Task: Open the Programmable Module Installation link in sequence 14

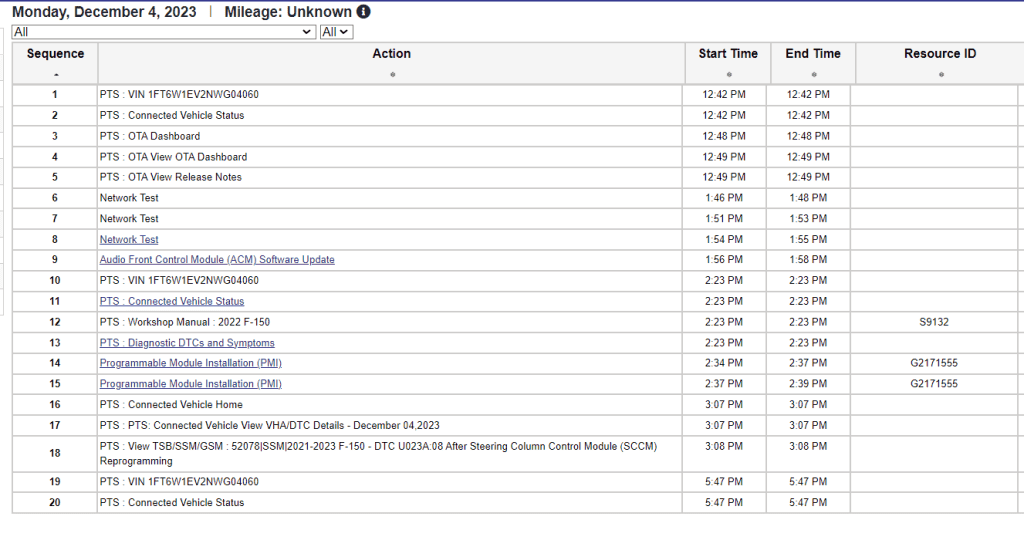Action: tap(191, 363)
